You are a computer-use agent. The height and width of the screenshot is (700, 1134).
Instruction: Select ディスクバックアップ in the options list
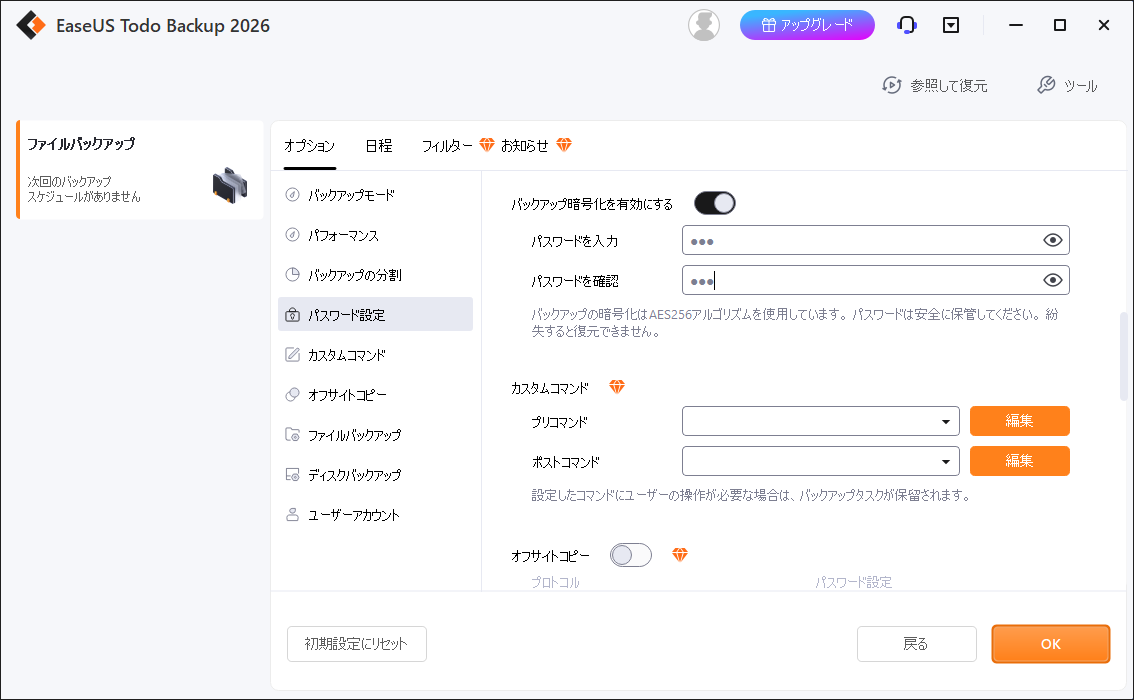(x=375, y=474)
